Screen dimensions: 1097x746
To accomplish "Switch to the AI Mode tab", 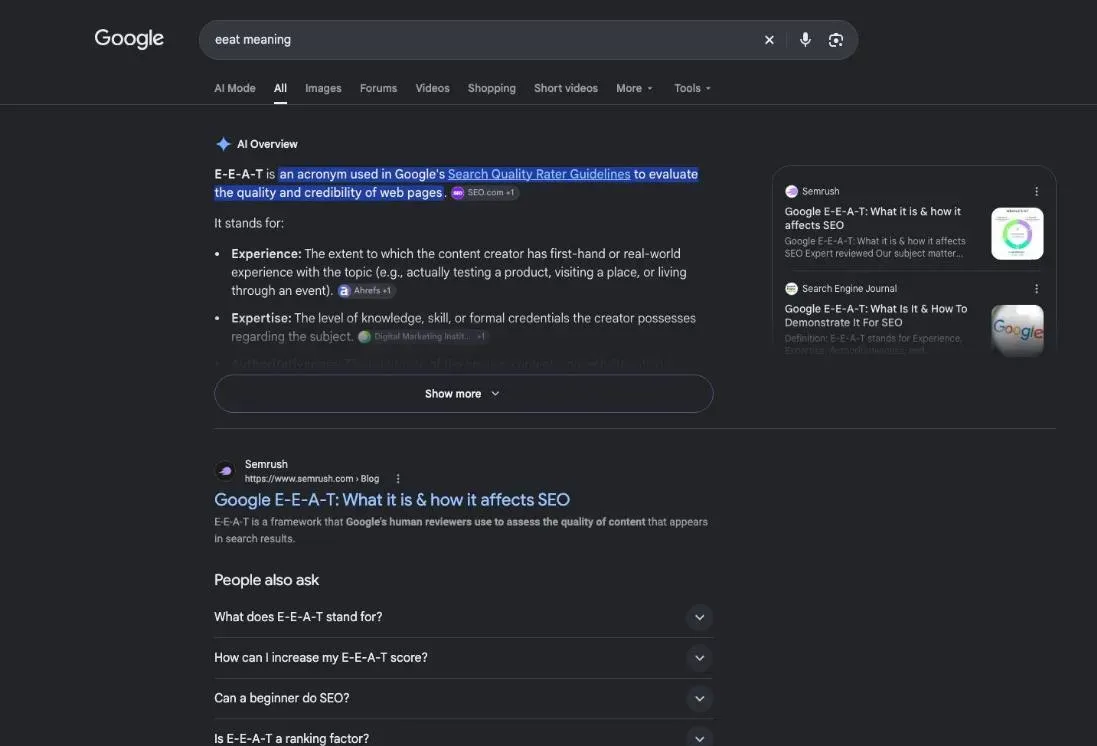I will pyautogui.click(x=234, y=88).
